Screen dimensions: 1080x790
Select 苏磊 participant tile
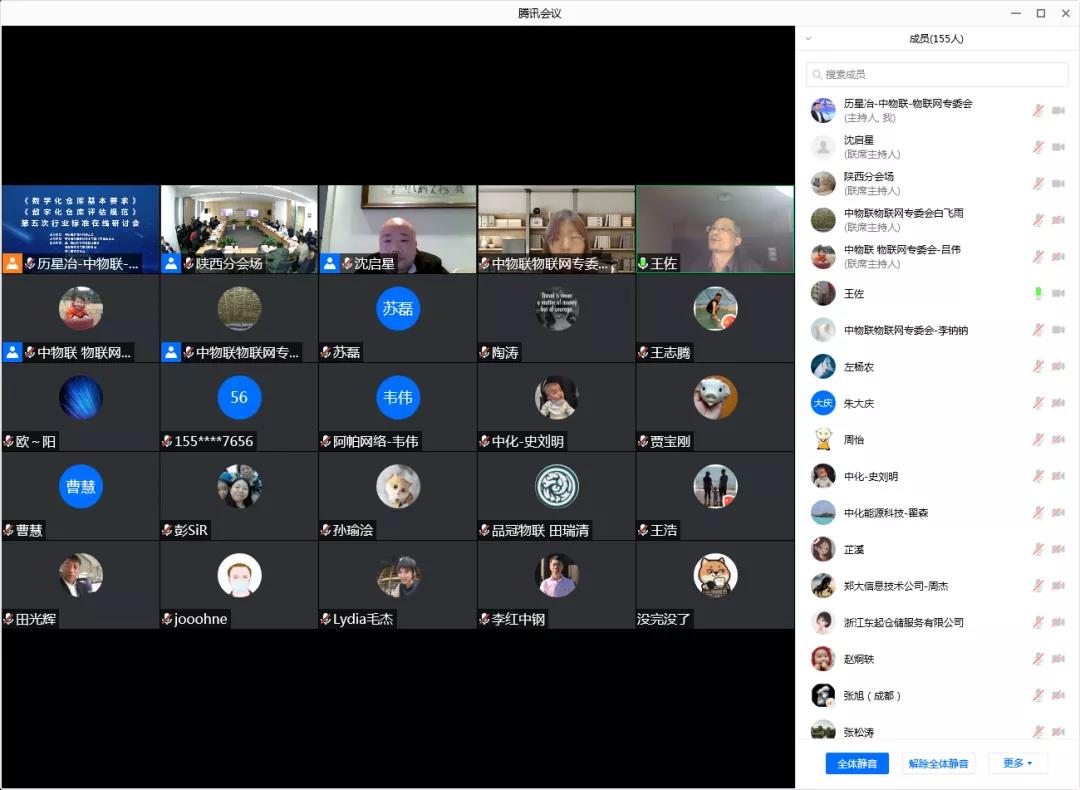point(397,318)
